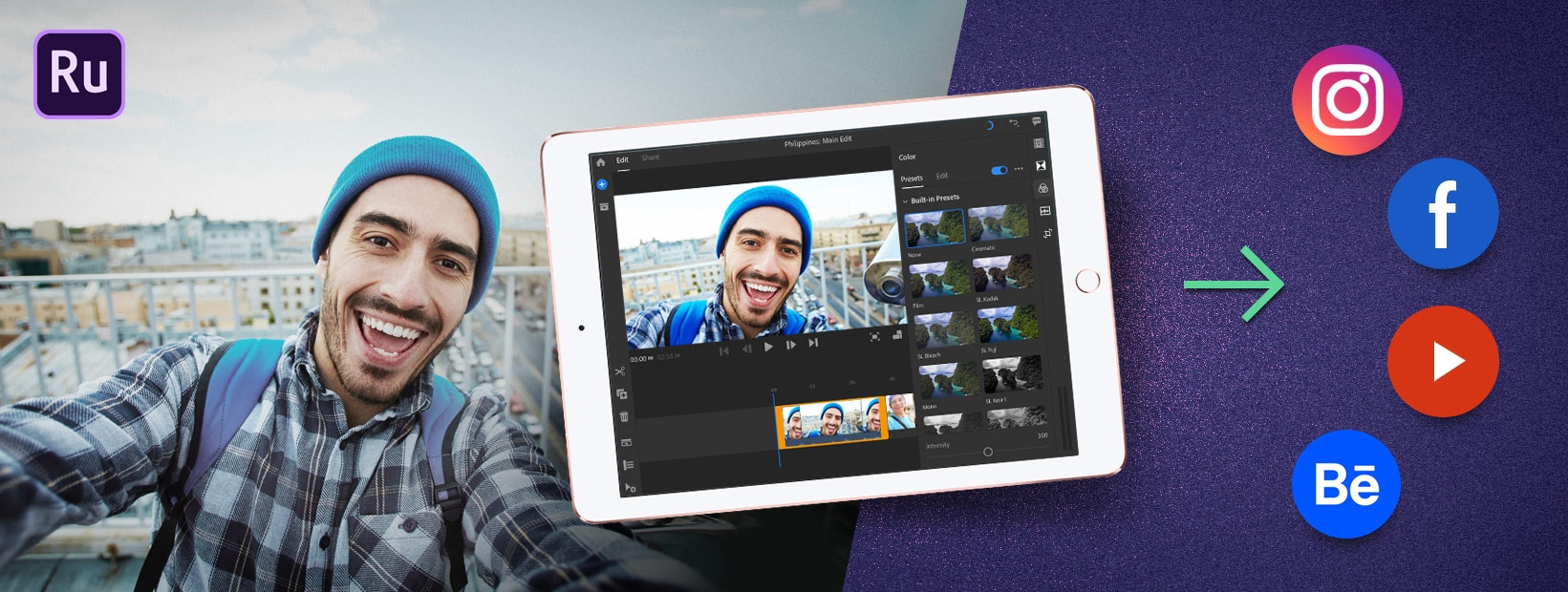
Task: Step forward one frame
Action: pos(790,345)
